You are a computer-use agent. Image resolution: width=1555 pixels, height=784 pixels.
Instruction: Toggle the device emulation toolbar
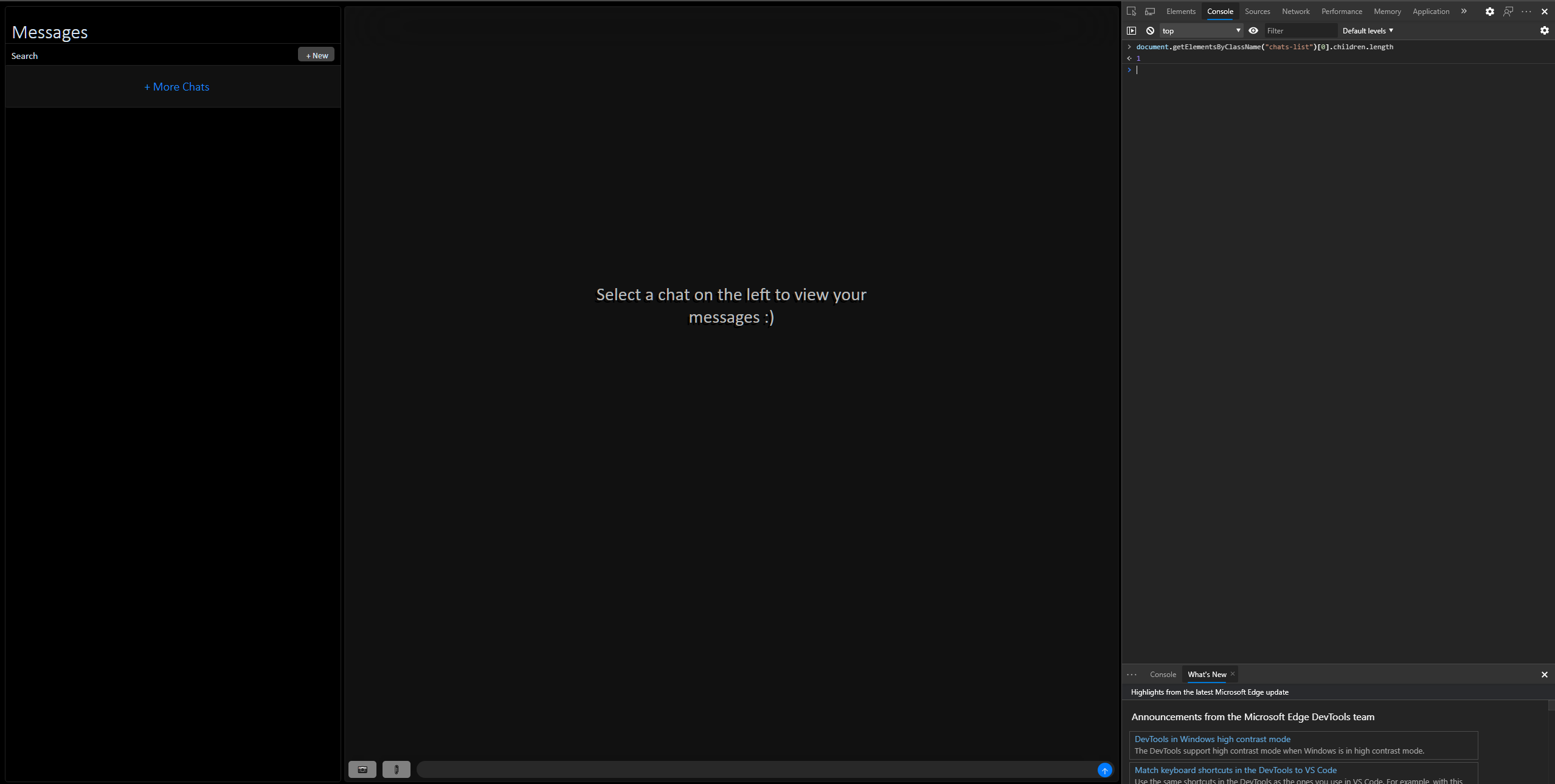(x=1150, y=11)
